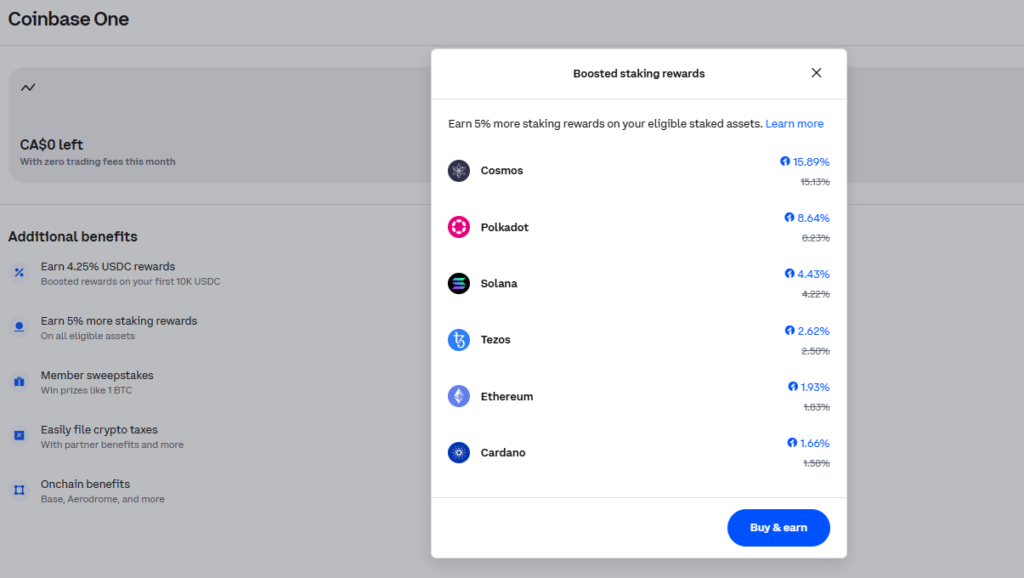Open the Learn more link
The image size is (1024, 578).
pyautogui.click(x=794, y=124)
